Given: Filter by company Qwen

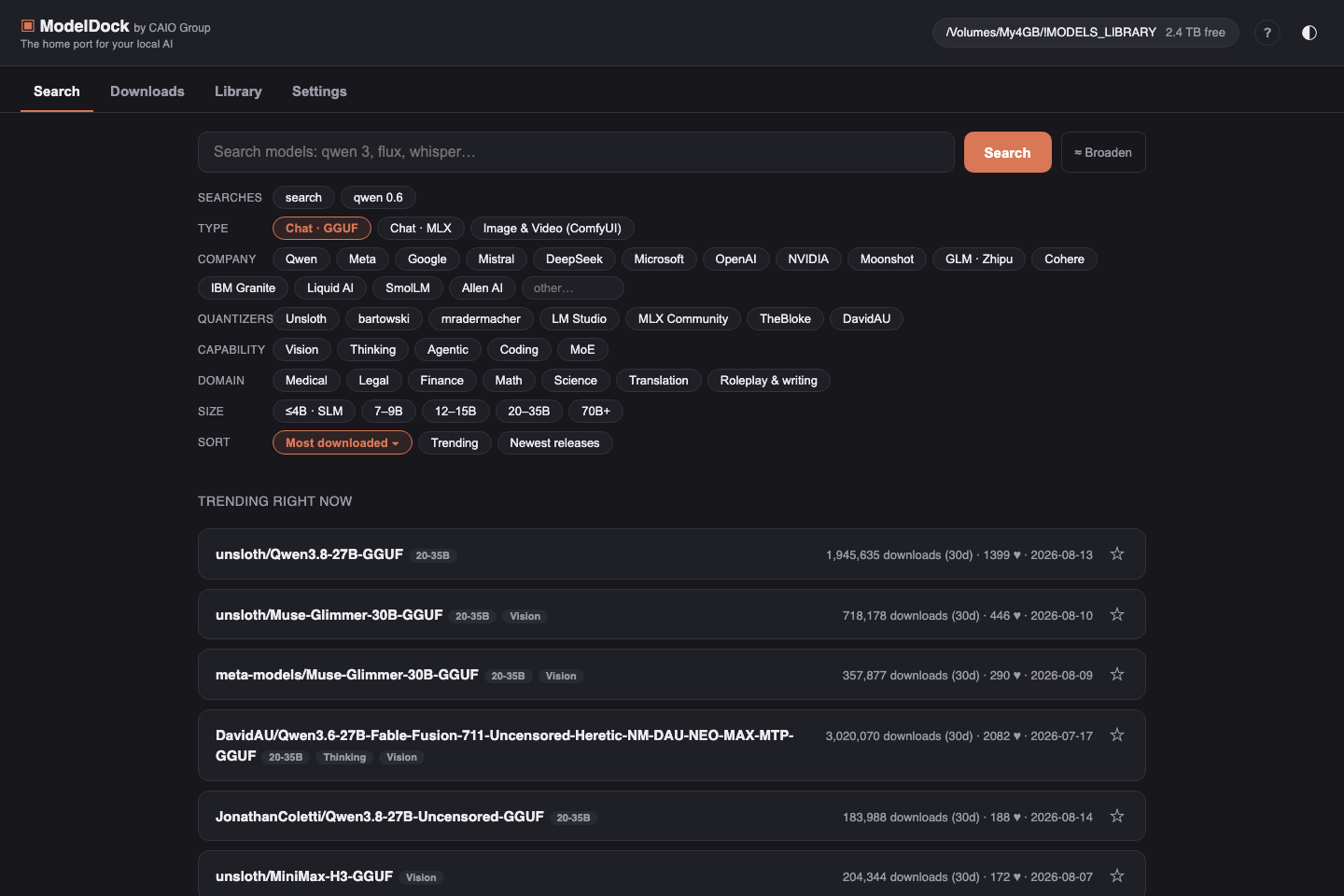Looking at the screenshot, I should [301, 259].
